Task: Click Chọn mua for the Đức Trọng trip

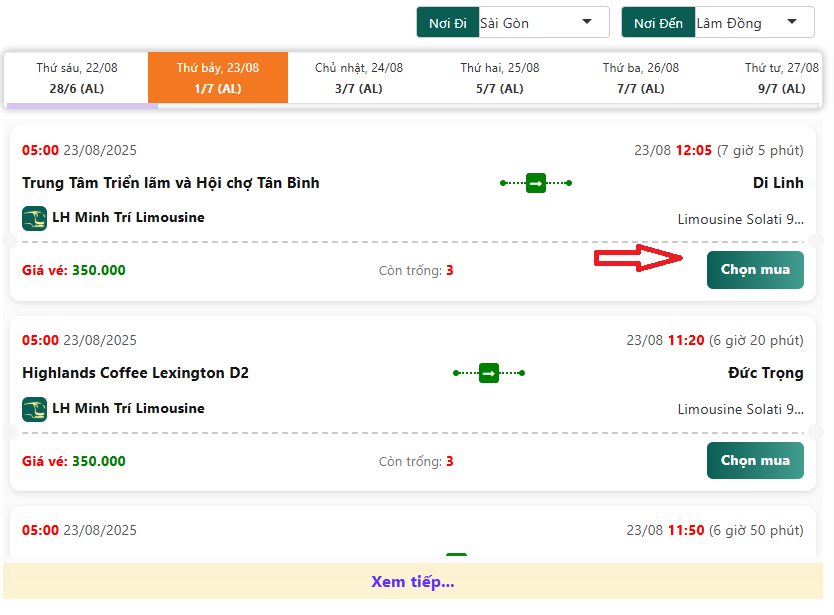Action: pos(755,460)
